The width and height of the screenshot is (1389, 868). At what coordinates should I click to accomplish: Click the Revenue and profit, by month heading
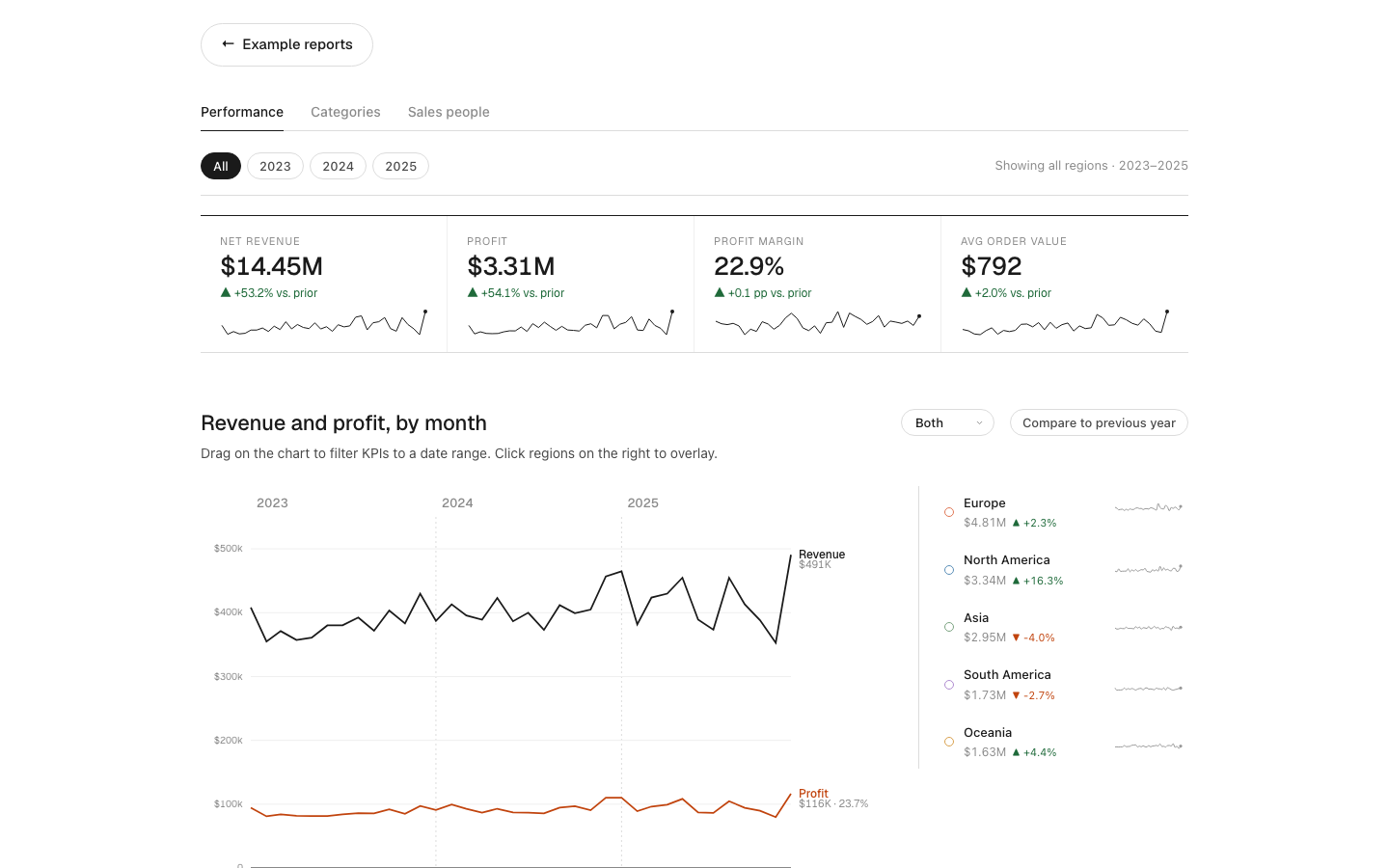point(343,422)
